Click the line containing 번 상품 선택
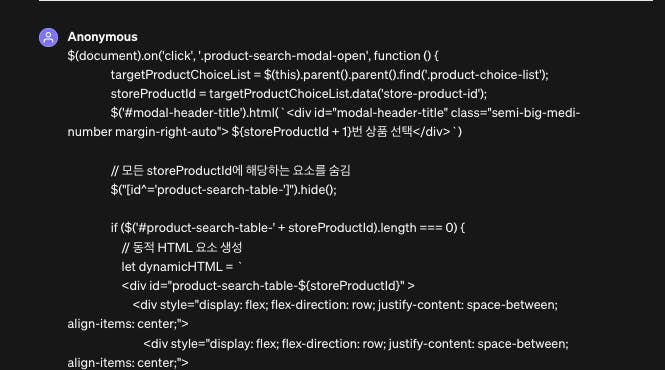The image size is (665, 370). pyautogui.click(x=265, y=132)
